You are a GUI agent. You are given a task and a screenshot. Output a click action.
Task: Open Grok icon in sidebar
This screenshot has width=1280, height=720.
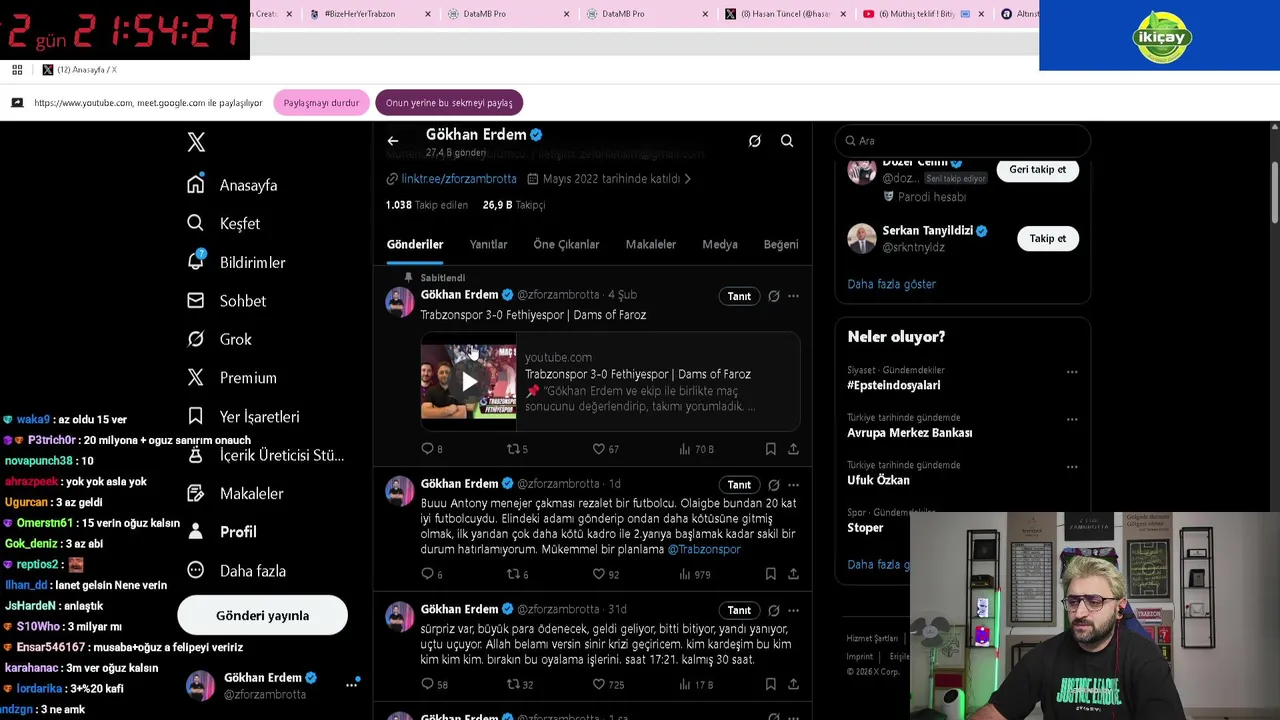pos(196,339)
